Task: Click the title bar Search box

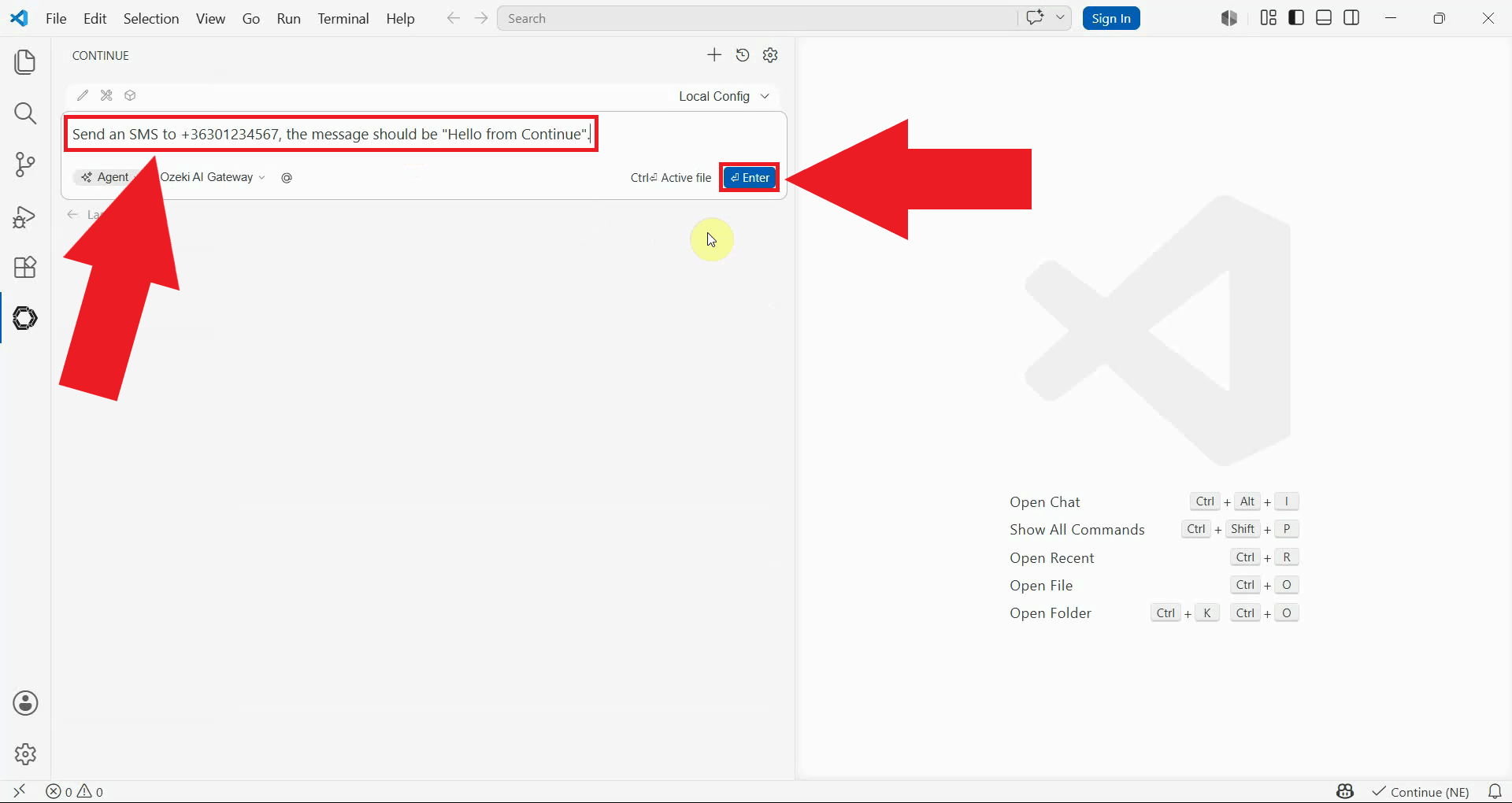Action: (756, 18)
